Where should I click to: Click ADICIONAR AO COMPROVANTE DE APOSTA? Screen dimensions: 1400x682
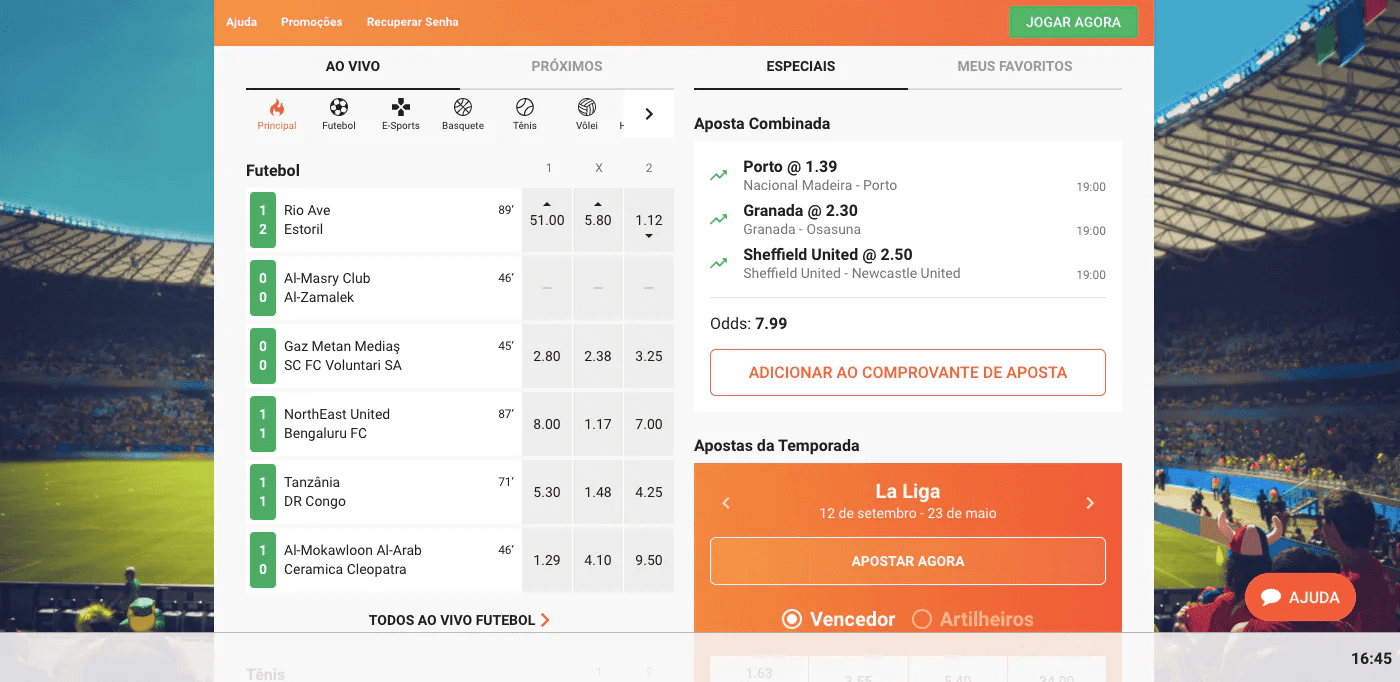coord(908,372)
